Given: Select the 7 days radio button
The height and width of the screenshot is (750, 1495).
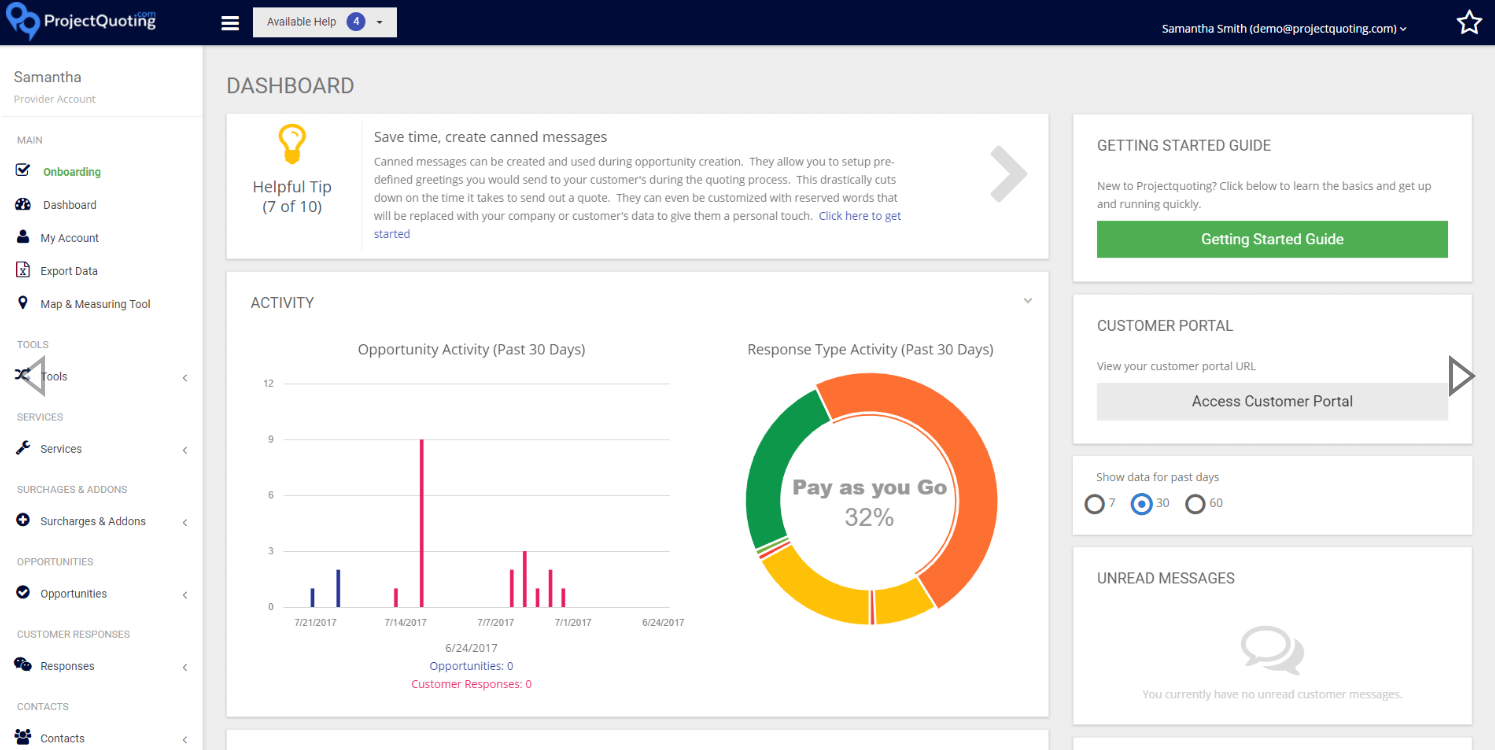Looking at the screenshot, I should point(1094,504).
